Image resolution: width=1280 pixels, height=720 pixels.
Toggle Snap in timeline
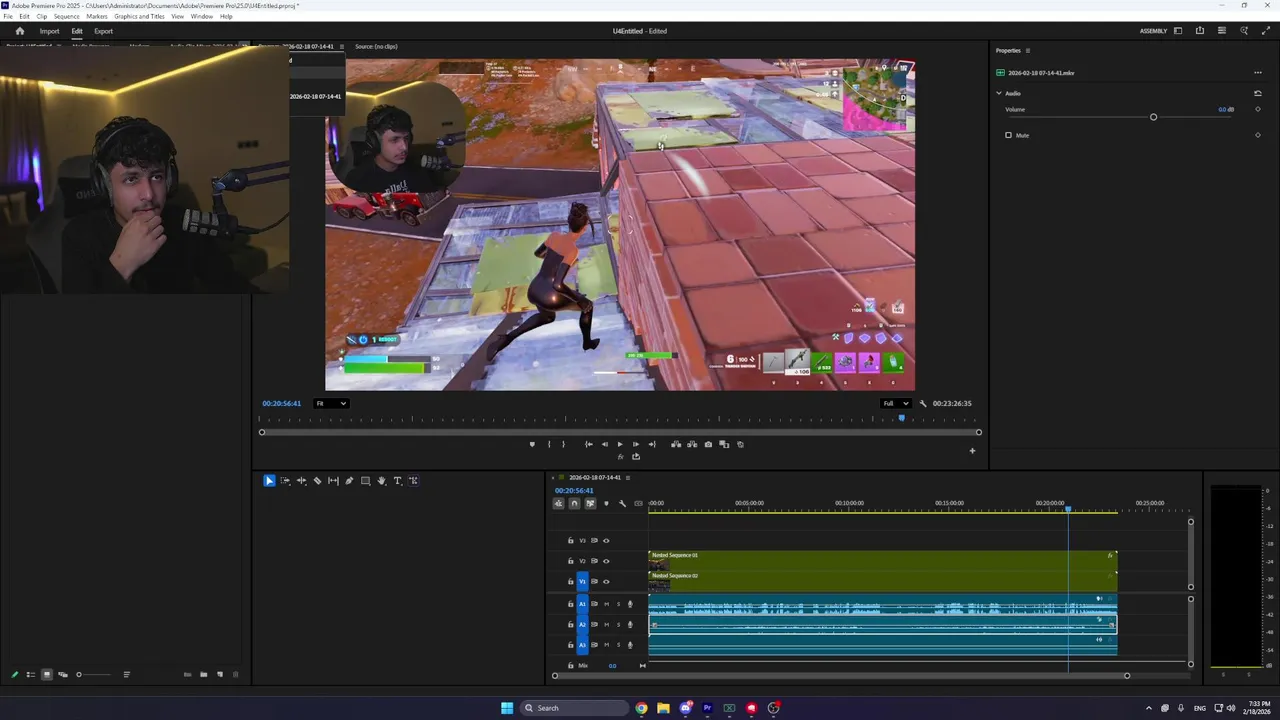pos(574,503)
